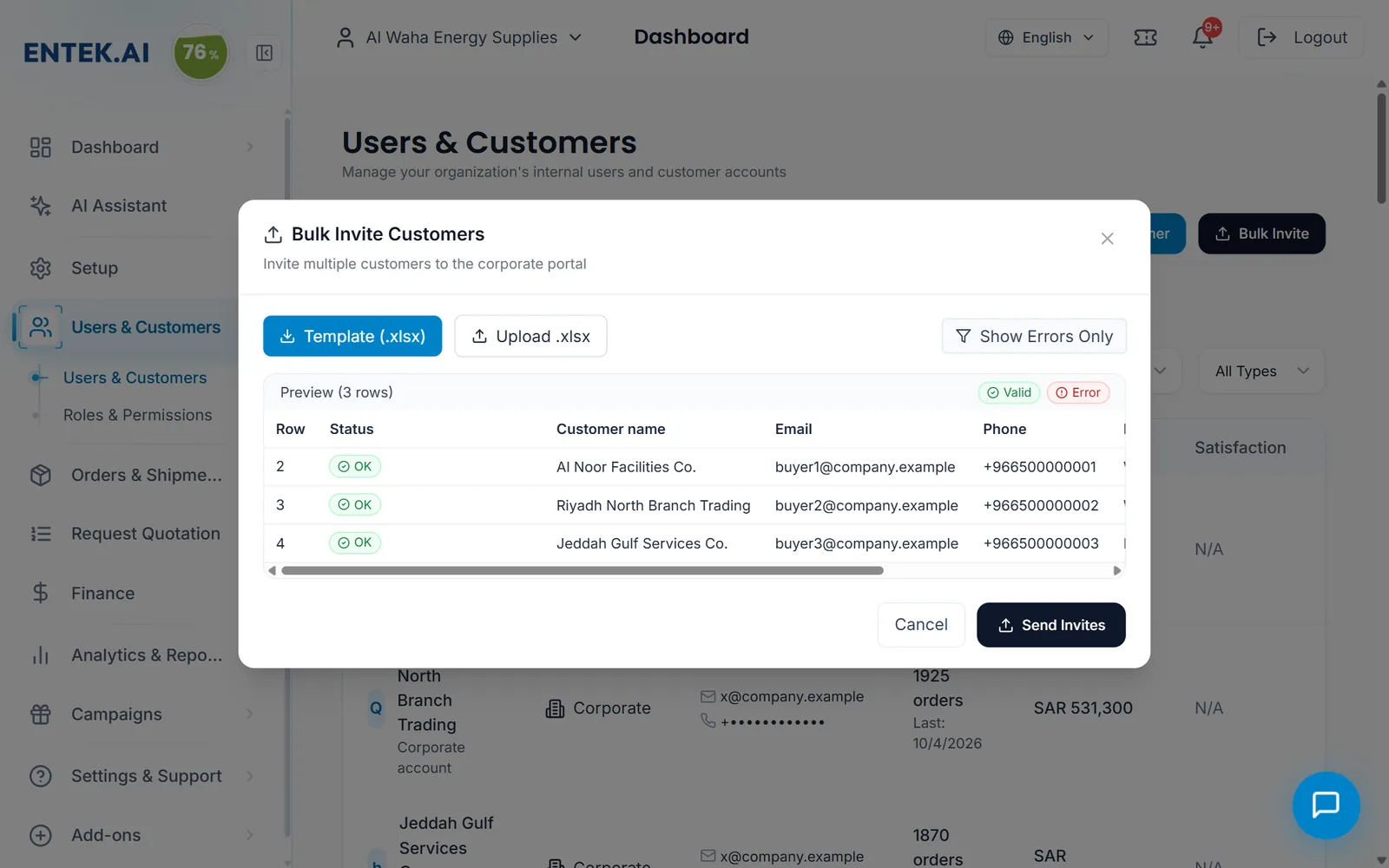The width and height of the screenshot is (1389, 868).
Task: Click the Add-ons plus circle icon
Action: tap(41, 835)
